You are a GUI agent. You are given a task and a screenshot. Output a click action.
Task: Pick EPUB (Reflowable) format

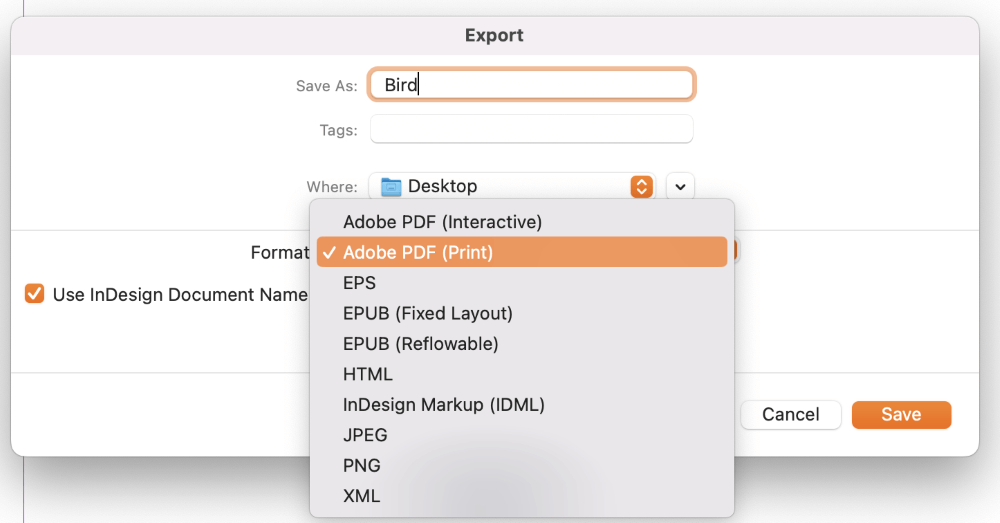(522, 344)
